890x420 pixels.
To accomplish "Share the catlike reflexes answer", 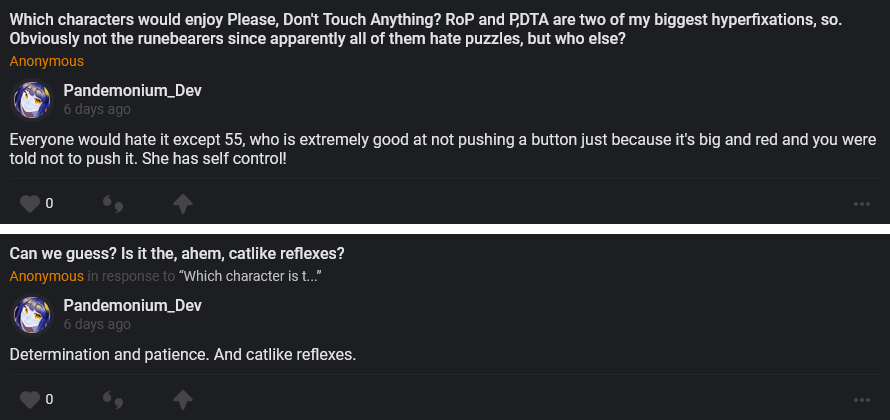I will (x=182, y=399).
